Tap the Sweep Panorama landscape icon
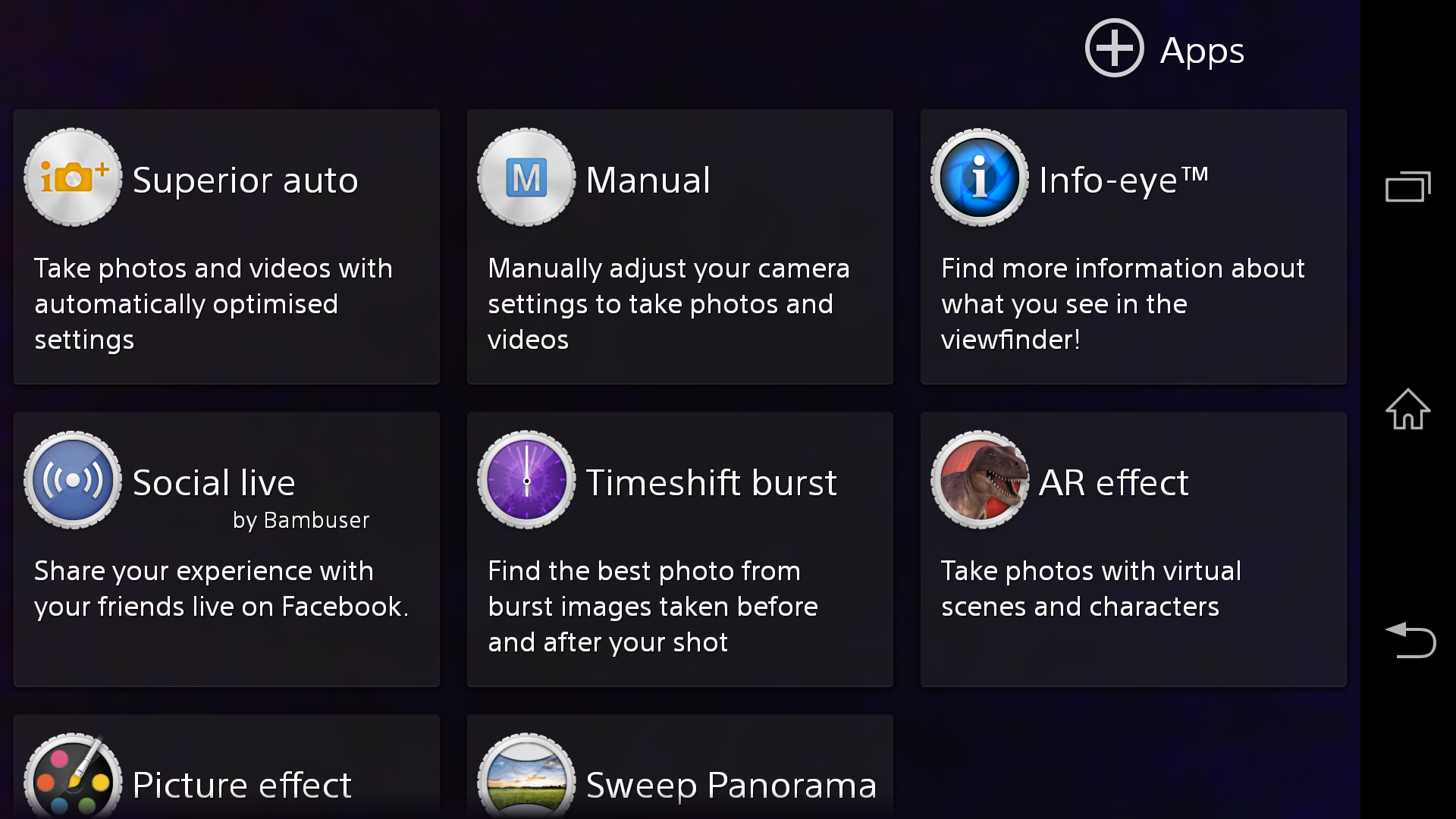 click(526, 776)
